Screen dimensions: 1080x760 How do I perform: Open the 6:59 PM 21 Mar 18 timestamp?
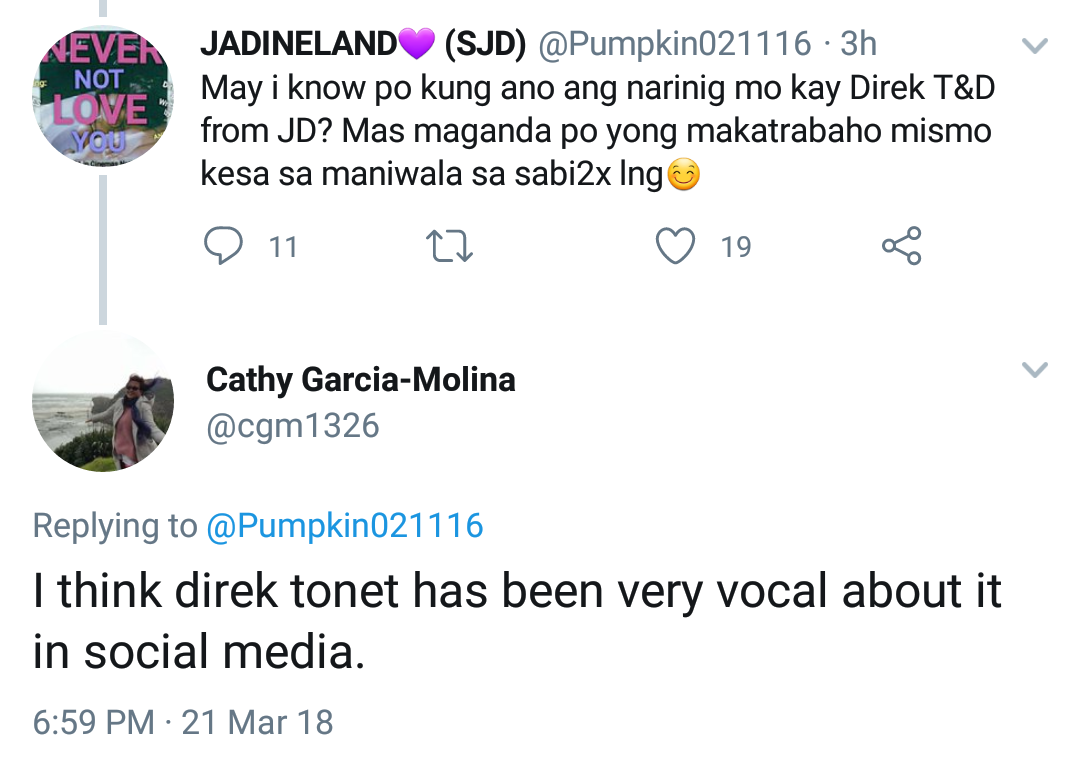(183, 722)
